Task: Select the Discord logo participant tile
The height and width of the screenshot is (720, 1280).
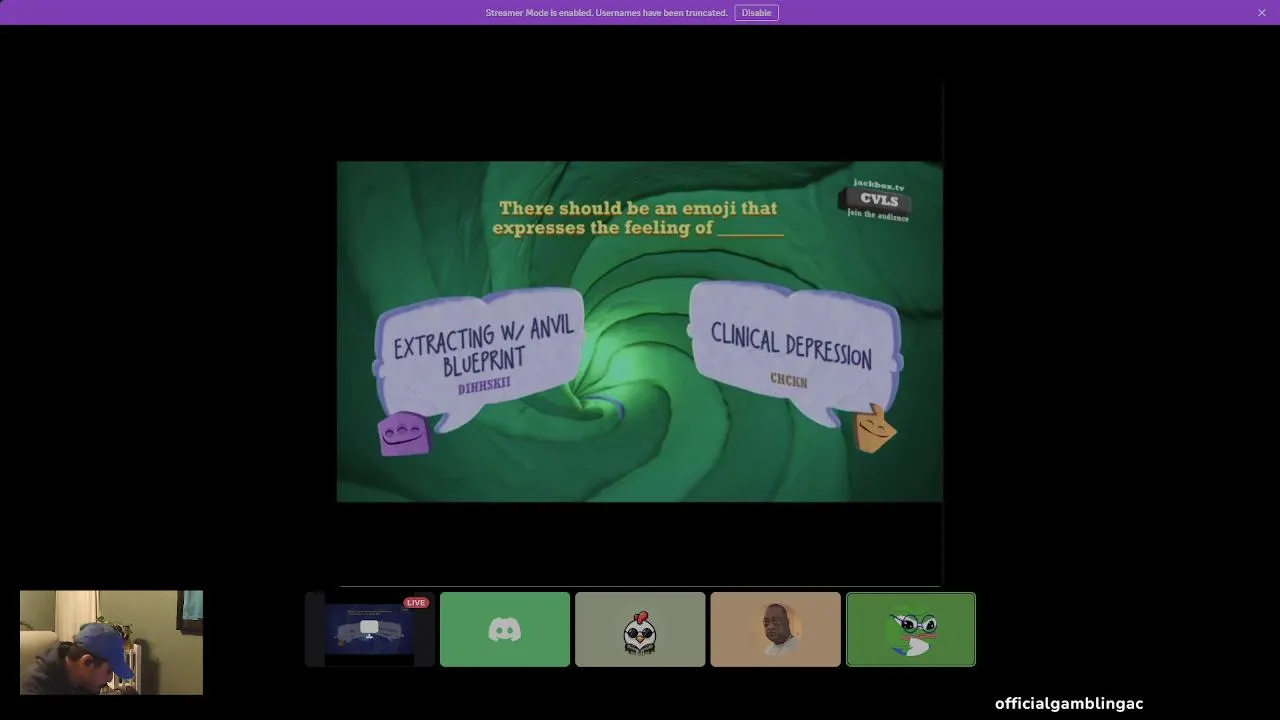Action: [505, 629]
